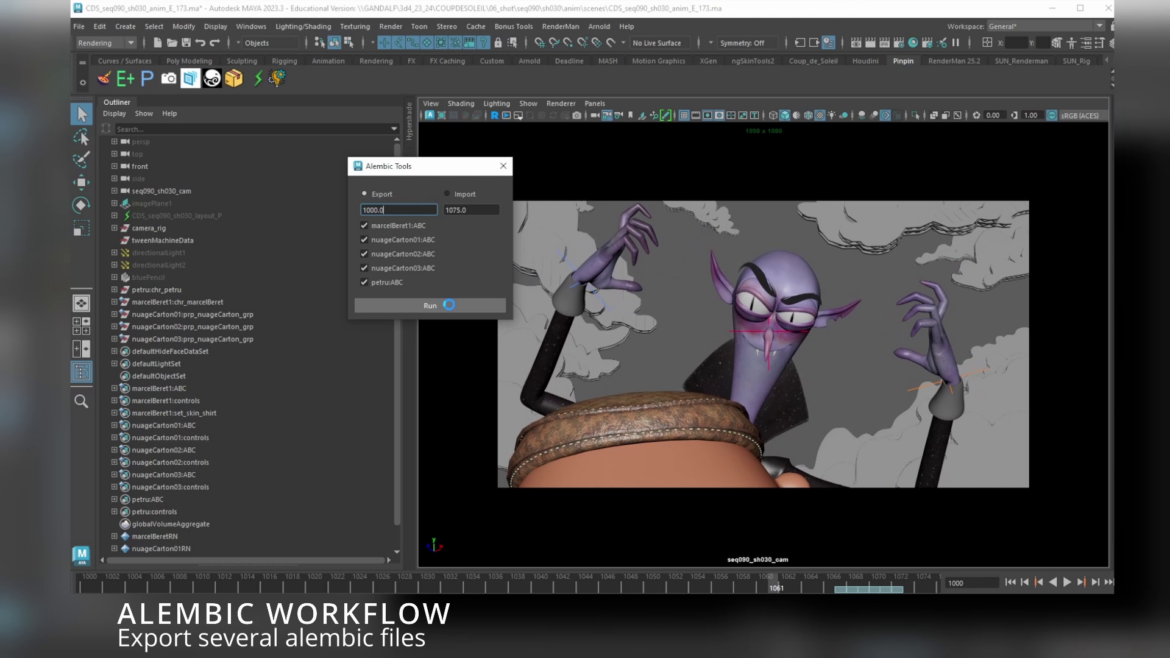
Task: Open a scene with the folder icon
Action: (x=172, y=43)
